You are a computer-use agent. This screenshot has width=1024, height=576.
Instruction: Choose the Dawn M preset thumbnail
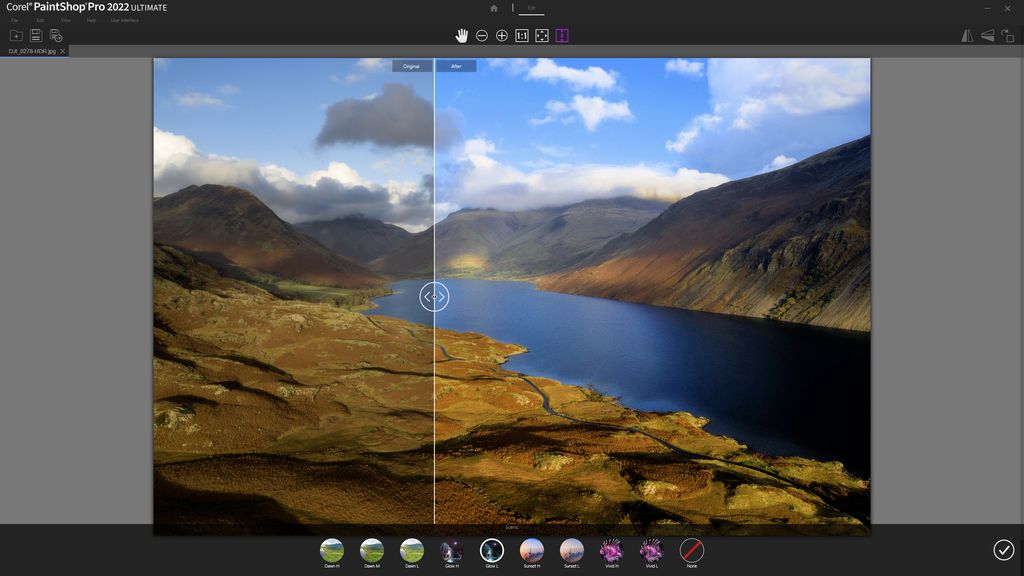coord(372,551)
